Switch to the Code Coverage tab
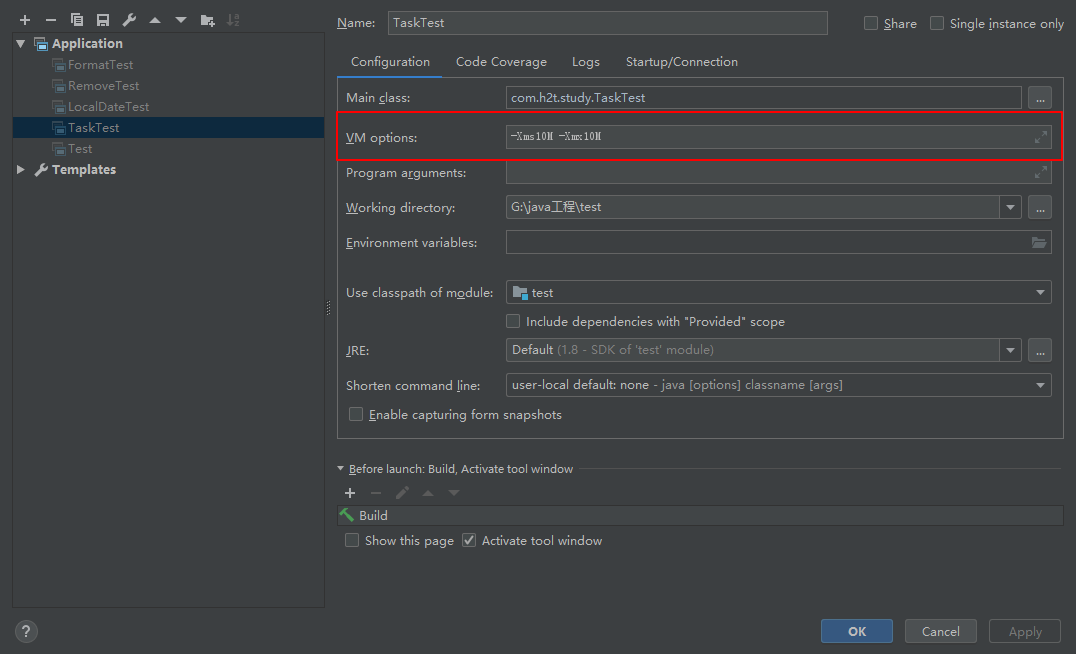The image size is (1076, 654). tap(501, 62)
